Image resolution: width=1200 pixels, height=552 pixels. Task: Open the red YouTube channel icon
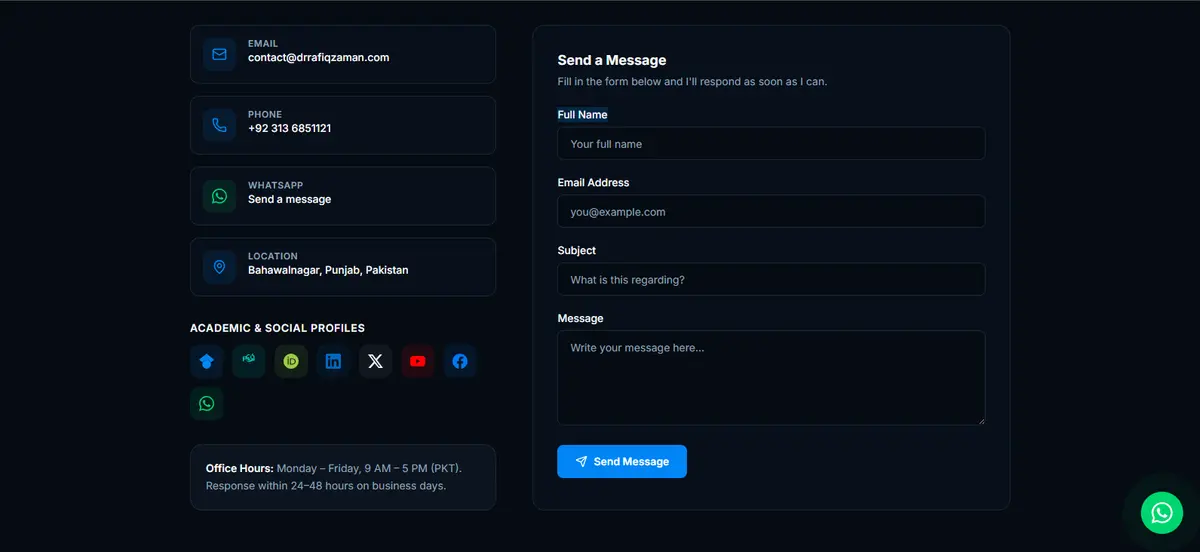(x=418, y=361)
